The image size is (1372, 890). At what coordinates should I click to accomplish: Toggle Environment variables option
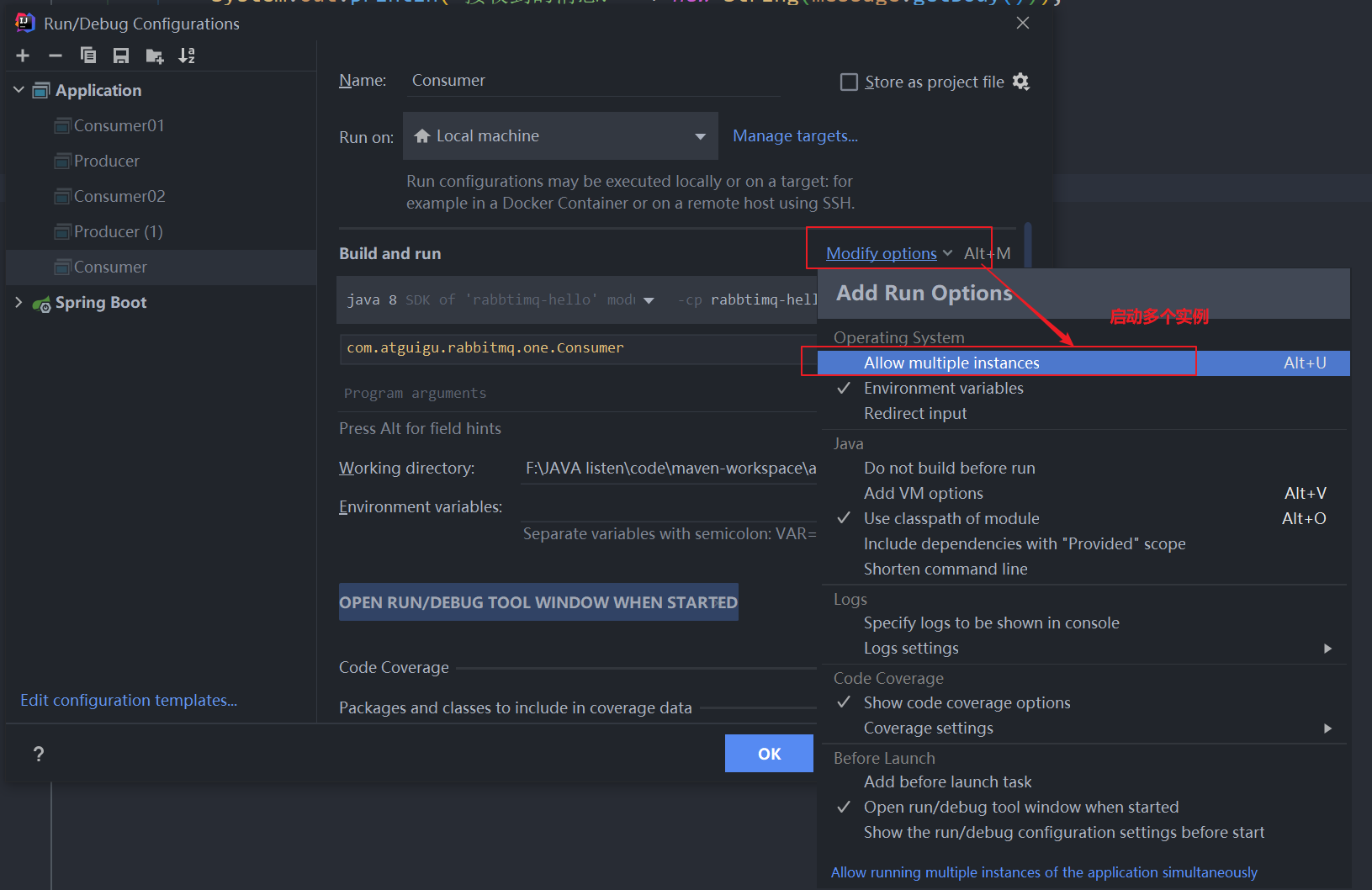(x=1083, y=388)
